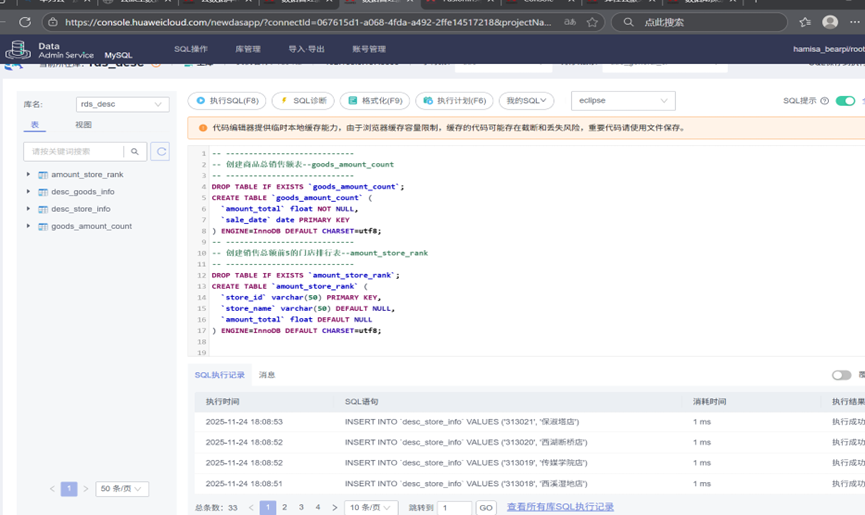Click the address bar URL
The width and height of the screenshot is (865, 515).
308,22
